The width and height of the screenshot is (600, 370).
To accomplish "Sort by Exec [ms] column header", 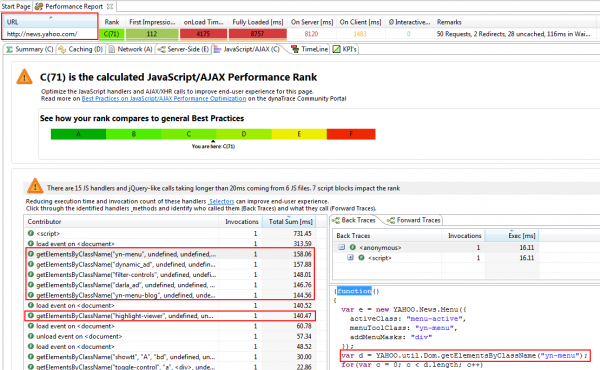I will [512, 236].
